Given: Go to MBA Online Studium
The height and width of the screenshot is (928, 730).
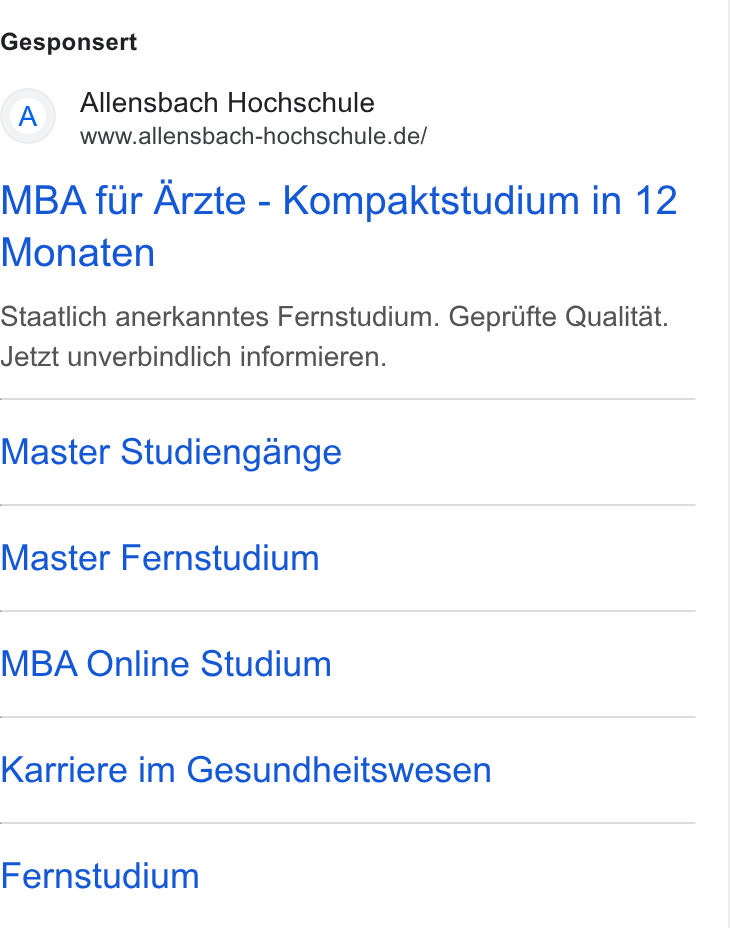Looking at the screenshot, I should coord(166,663).
